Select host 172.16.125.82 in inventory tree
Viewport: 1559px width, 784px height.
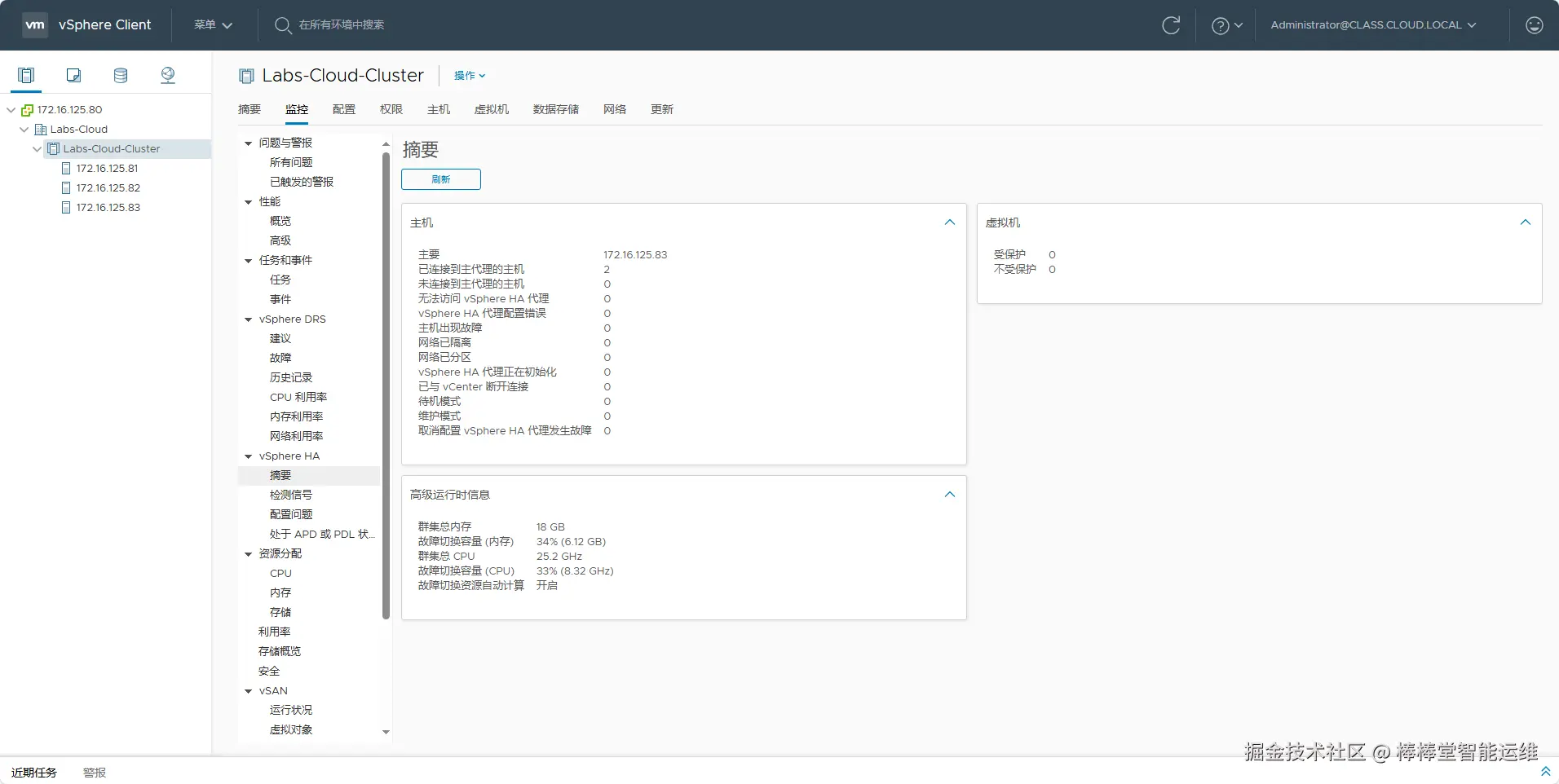click(108, 188)
